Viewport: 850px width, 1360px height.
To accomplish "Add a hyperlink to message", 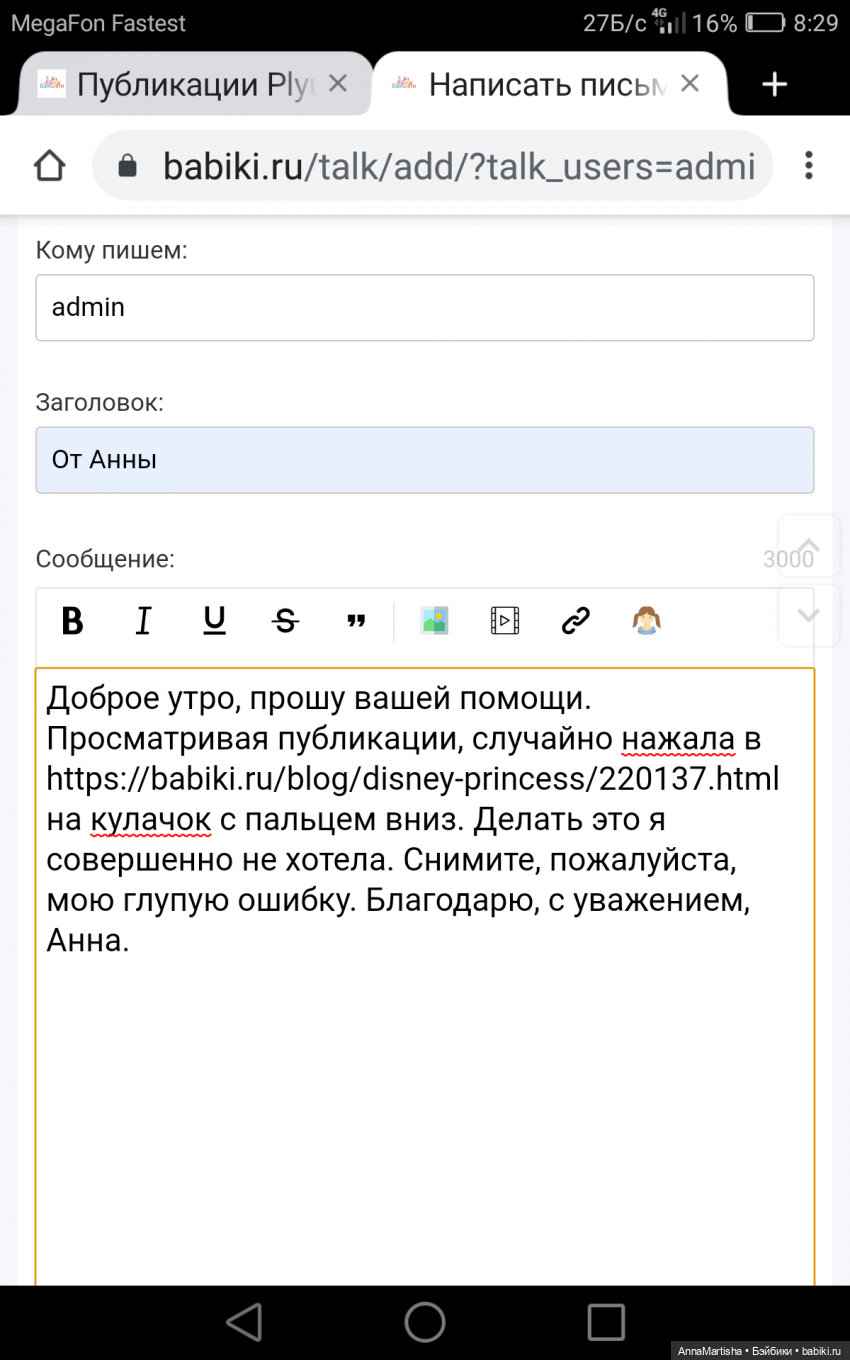I will point(576,621).
